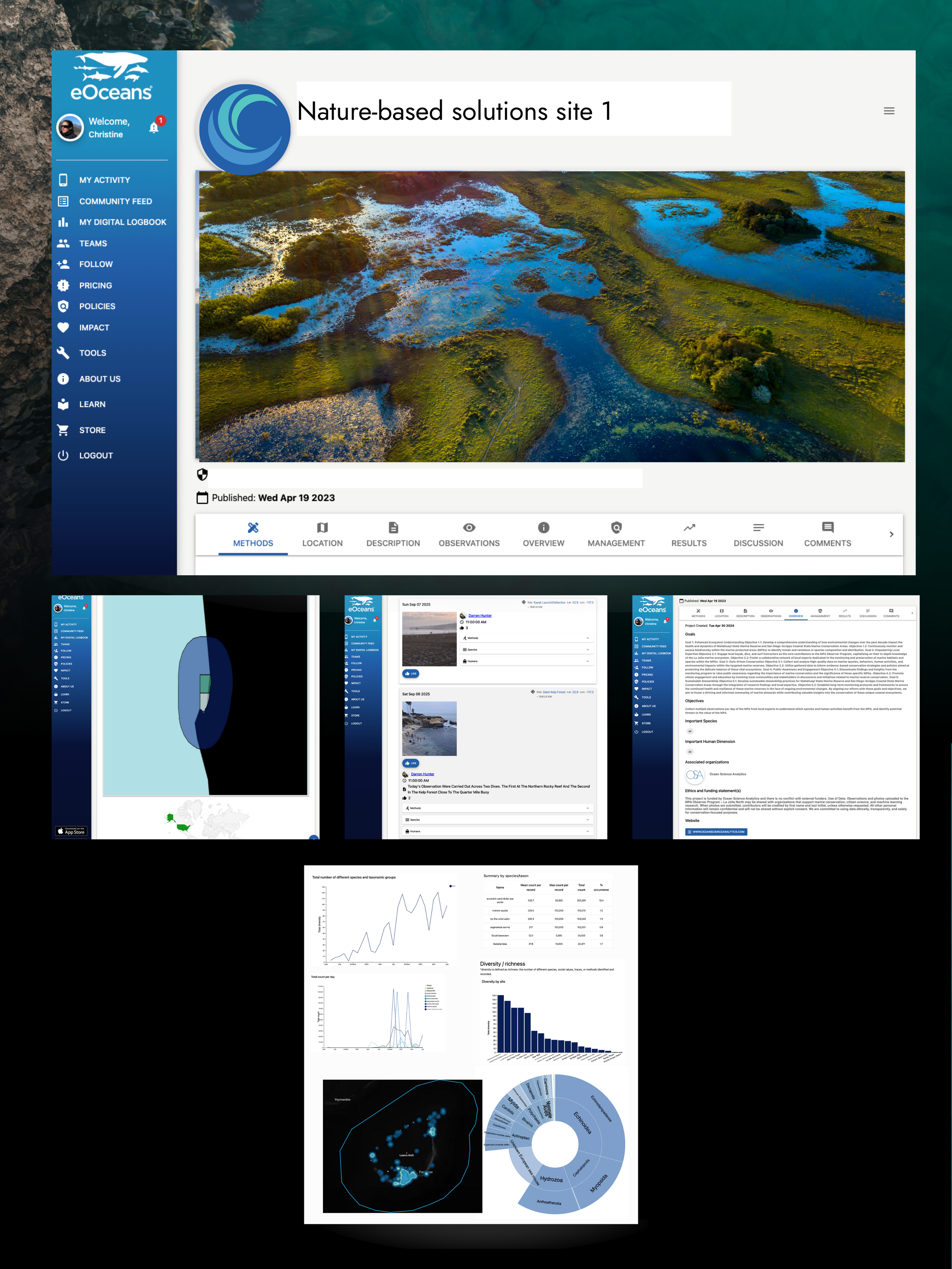The width and height of the screenshot is (952, 1269).
Task: Click the www.oceanscienceanalytics.com website button
Action: (716, 831)
